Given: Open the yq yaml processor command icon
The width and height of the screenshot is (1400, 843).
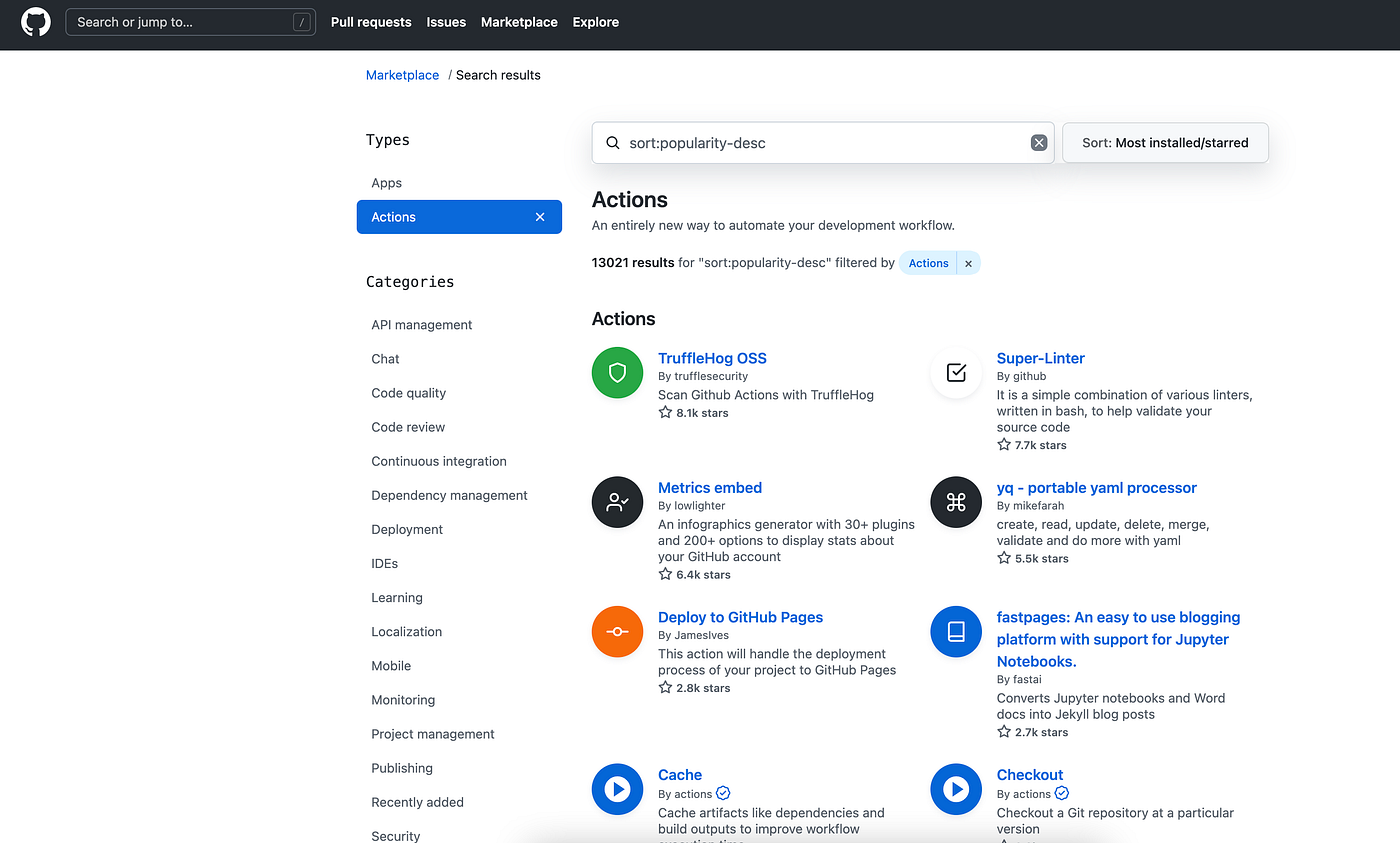Looking at the screenshot, I should [956, 502].
